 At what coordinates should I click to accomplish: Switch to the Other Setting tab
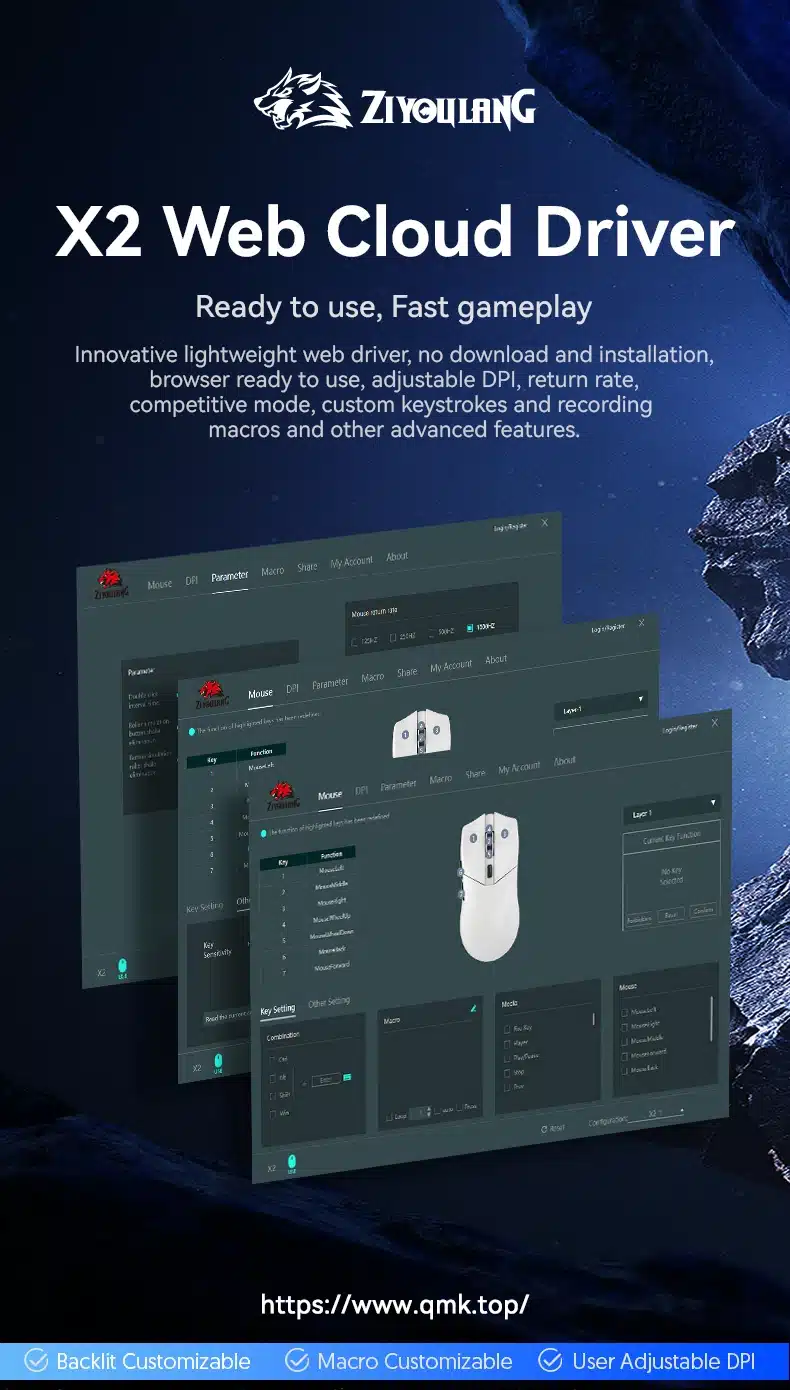point(328,1002)
